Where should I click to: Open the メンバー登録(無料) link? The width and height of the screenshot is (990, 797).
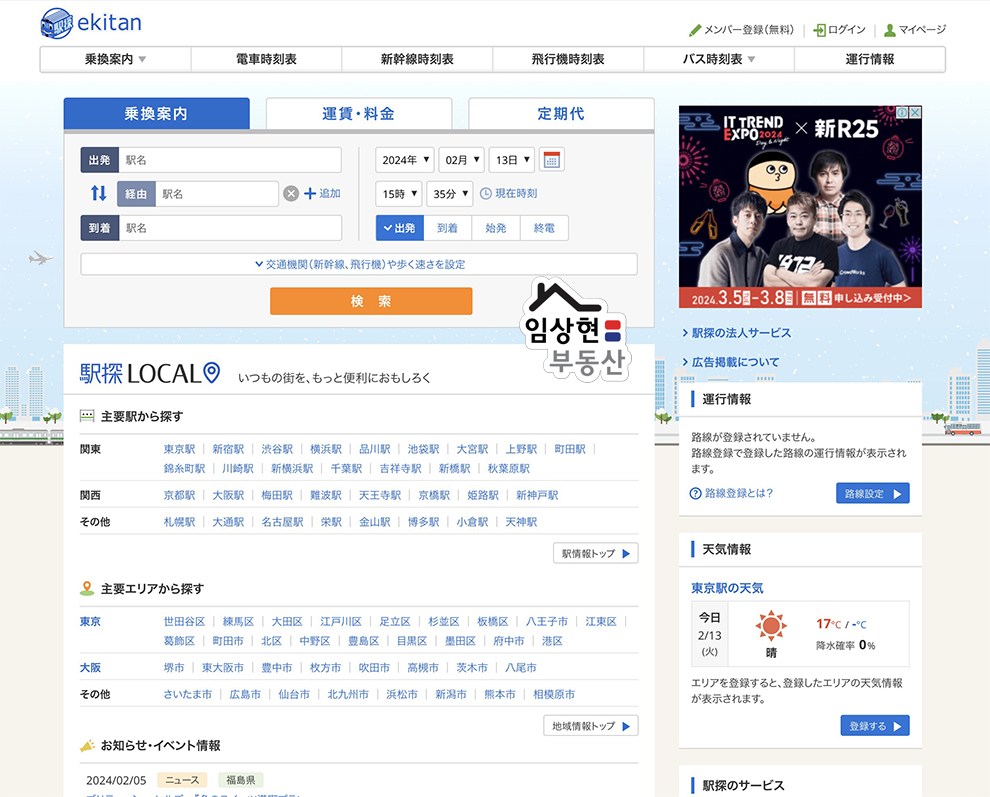(x=749, y=30)
